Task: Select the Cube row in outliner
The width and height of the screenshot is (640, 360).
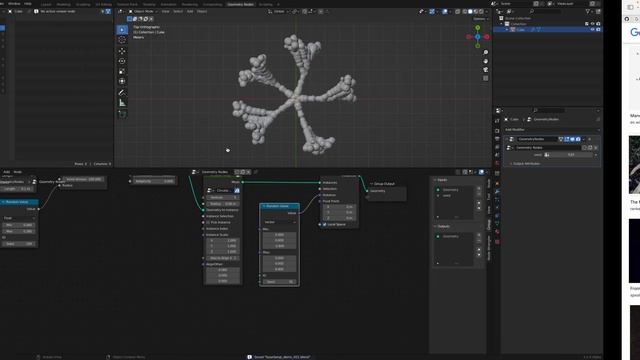Action: tap(547, 30)
